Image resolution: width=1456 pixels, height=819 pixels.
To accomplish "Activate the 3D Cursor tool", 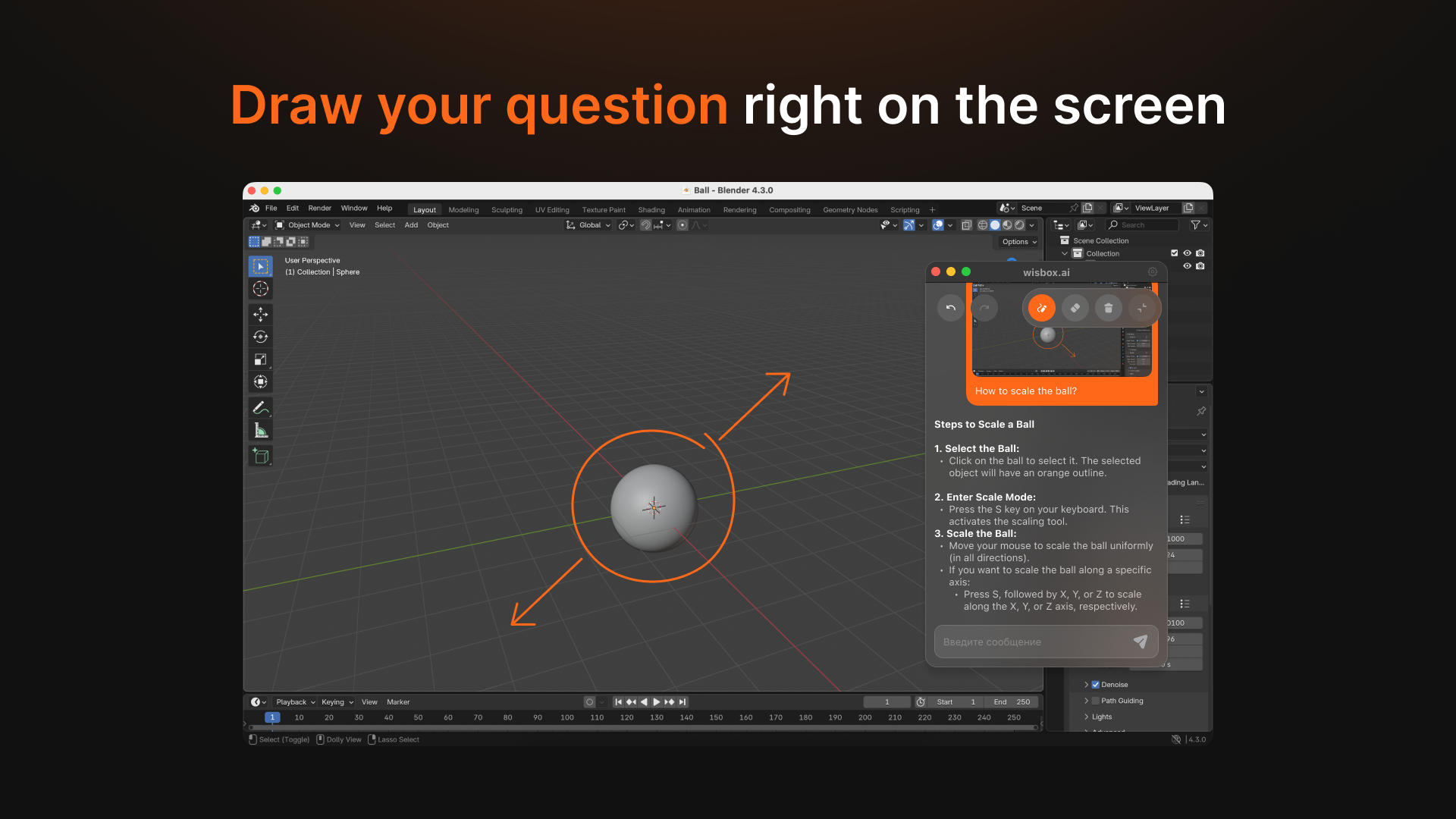I will (x=260, y=289).
